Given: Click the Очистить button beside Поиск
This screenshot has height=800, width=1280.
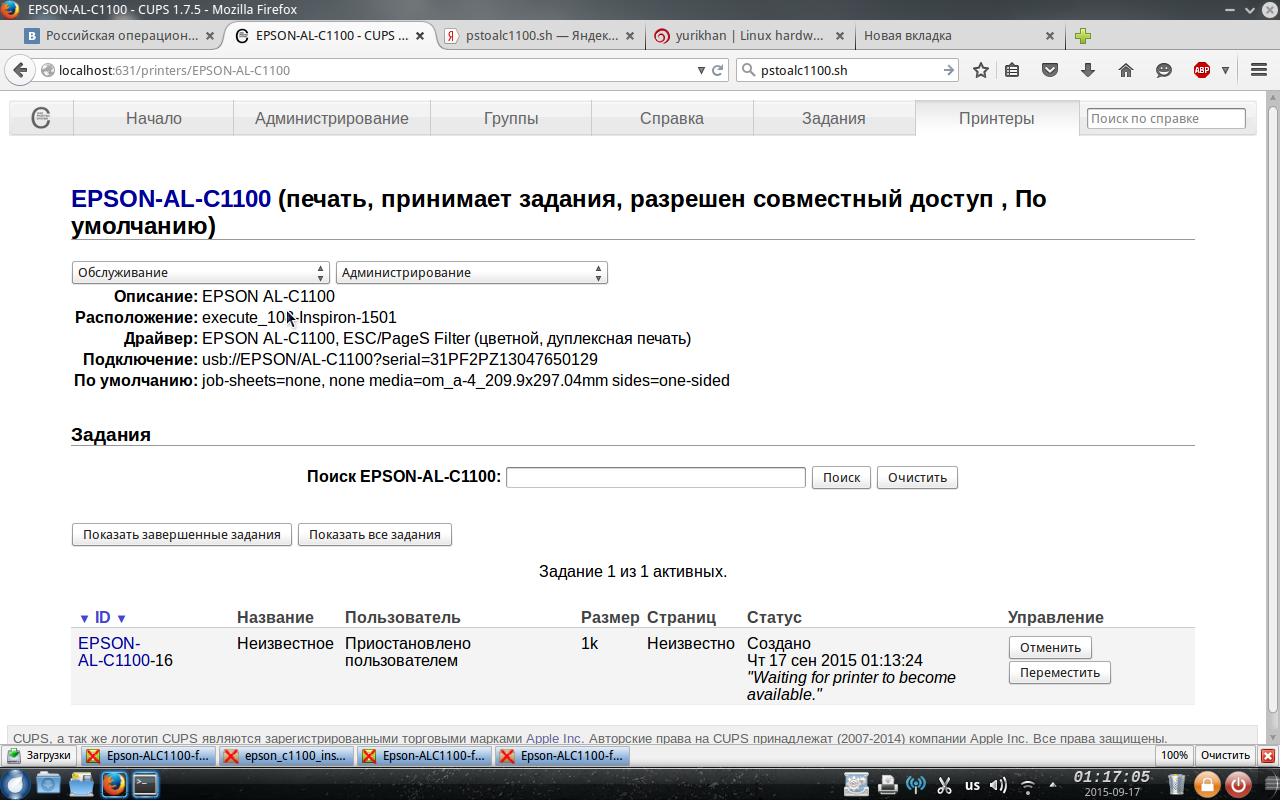Looking at the screenshot, I should point(917,477).
